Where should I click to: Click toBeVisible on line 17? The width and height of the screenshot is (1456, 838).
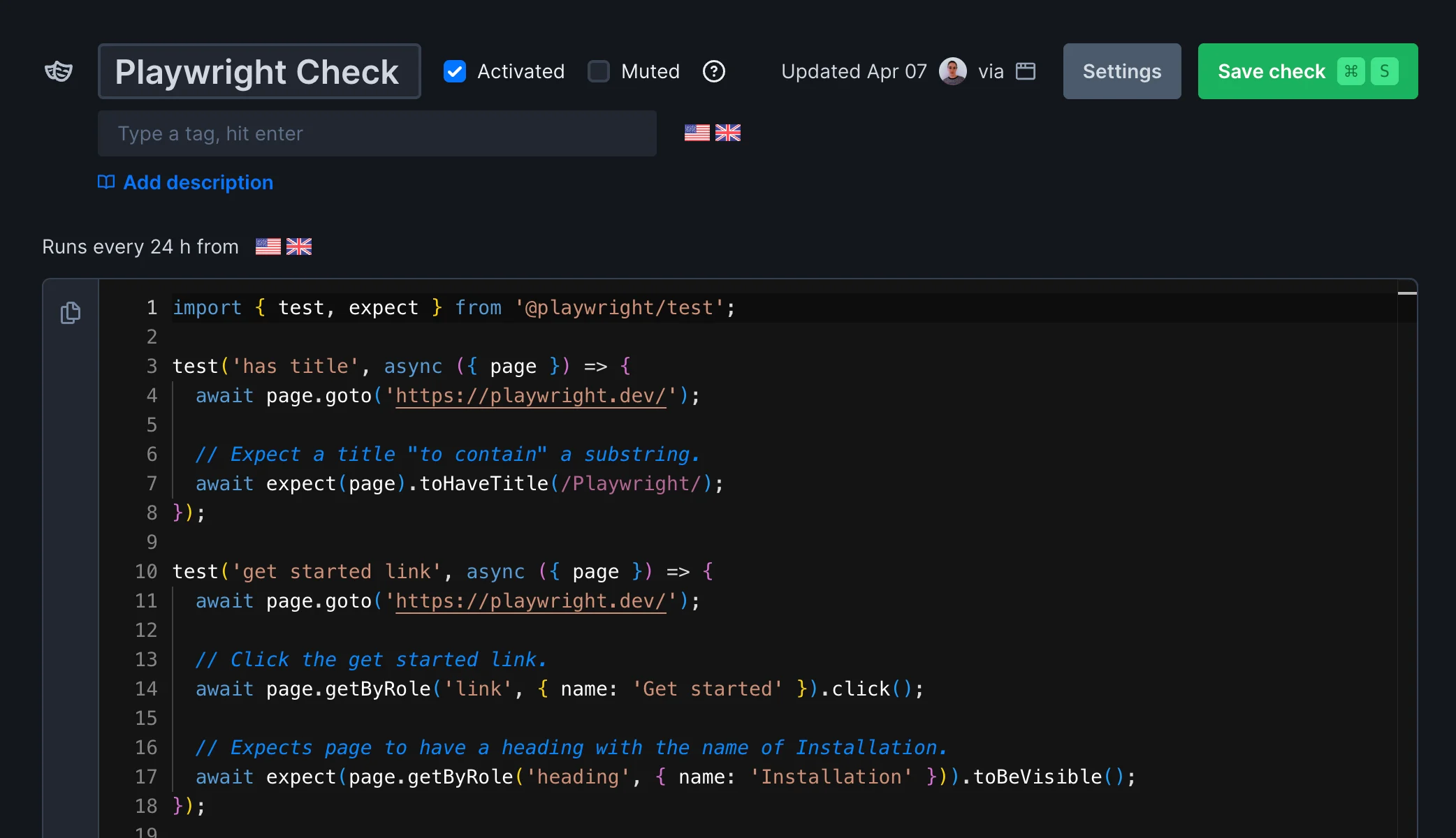1038,777
